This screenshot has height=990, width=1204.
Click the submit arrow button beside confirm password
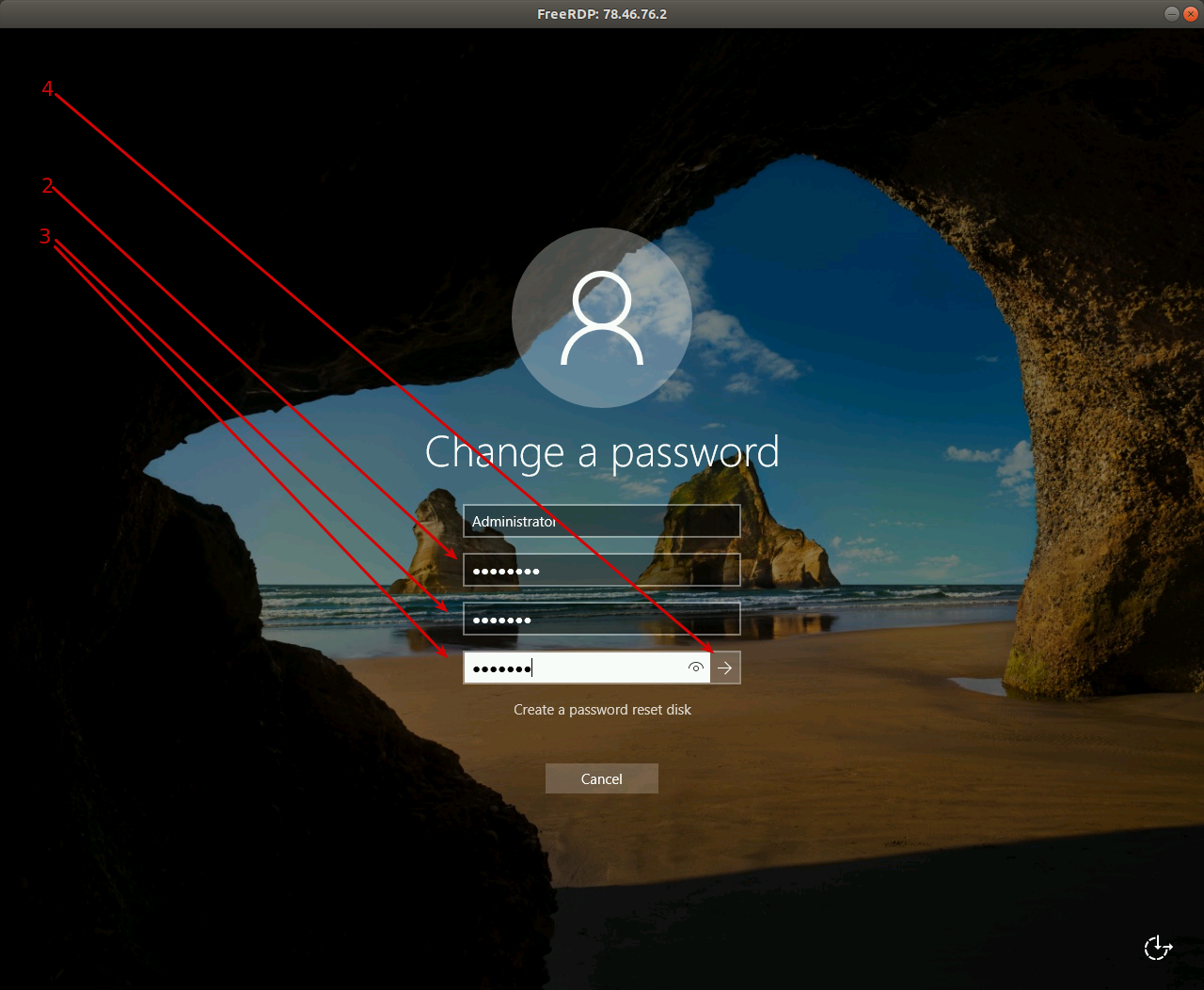pyautogui.click(x=725, y=668)
